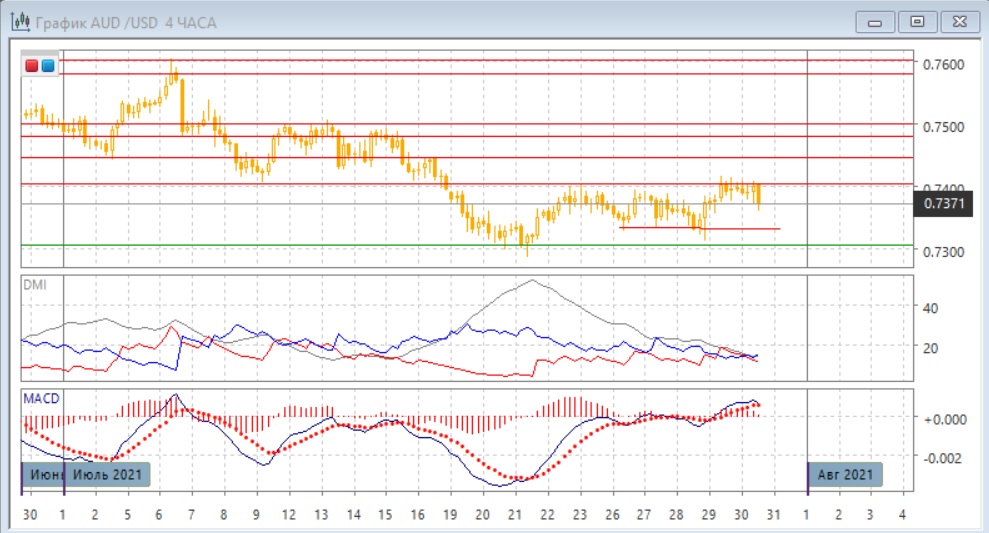989x533 pixels.
Task: Select the MACD indicator label
Action: (41, 399)
